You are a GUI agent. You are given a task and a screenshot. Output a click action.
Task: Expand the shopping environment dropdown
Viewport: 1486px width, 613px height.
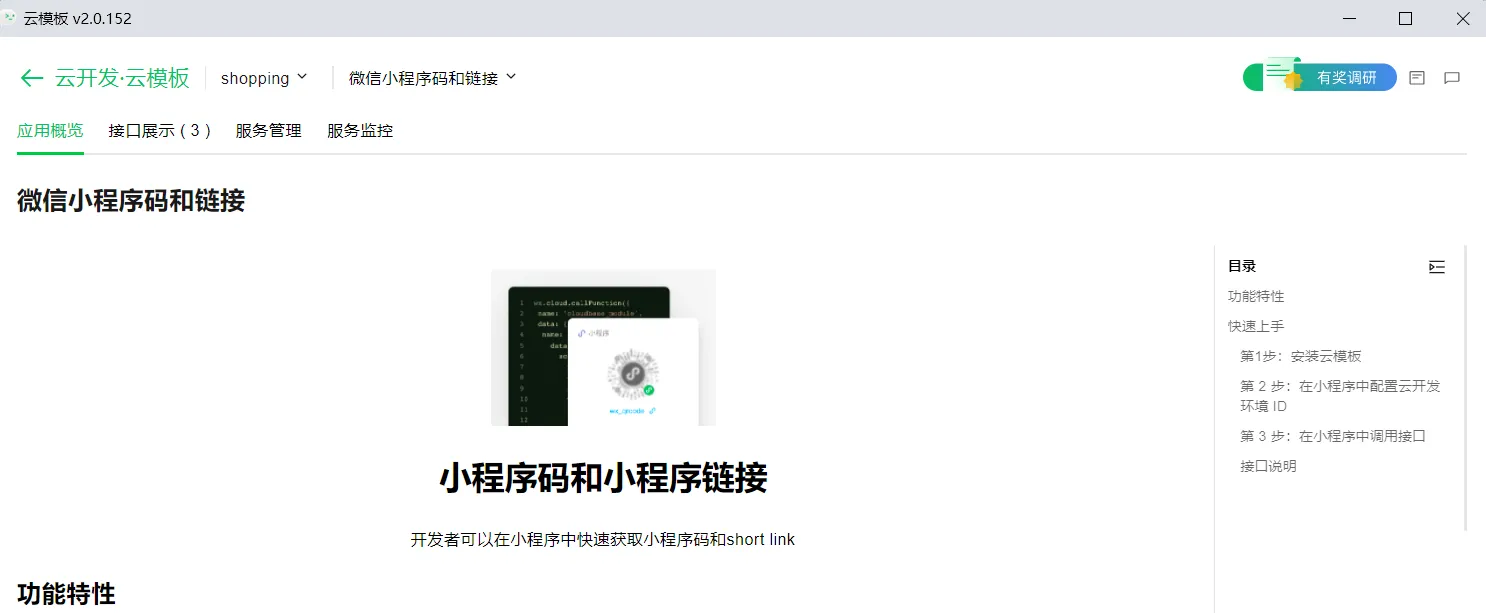(x=264, y=78)
